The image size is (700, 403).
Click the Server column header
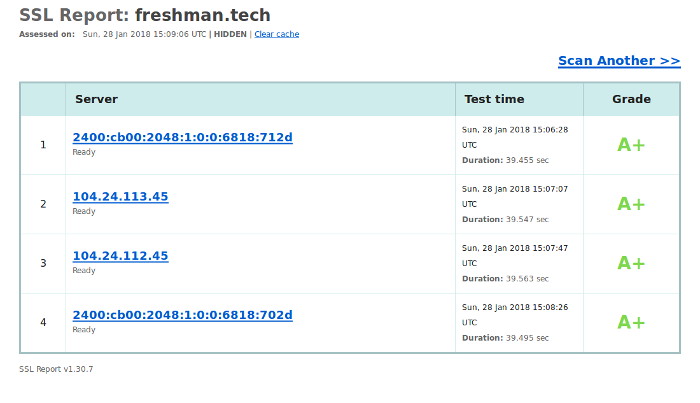96,99
